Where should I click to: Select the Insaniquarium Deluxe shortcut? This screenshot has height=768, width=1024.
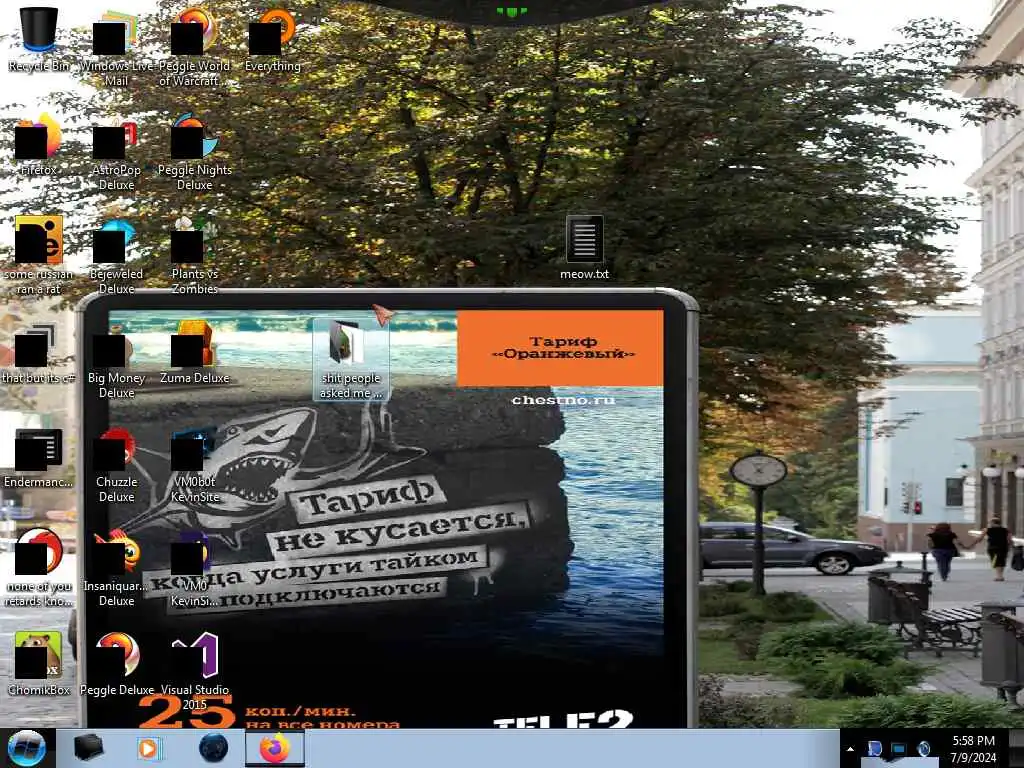tap(116, 568)
